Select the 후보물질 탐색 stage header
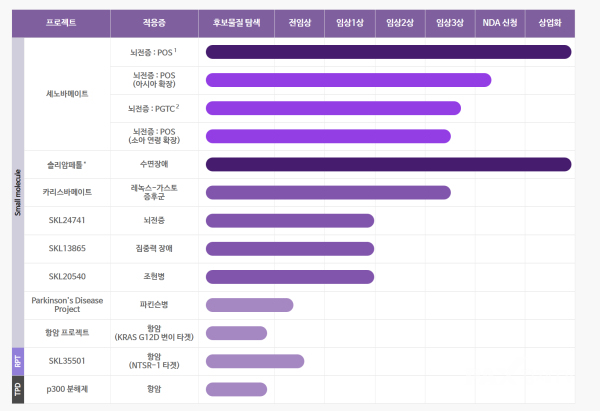Viewport: 600px width, 411px height. tap(236, 23)
